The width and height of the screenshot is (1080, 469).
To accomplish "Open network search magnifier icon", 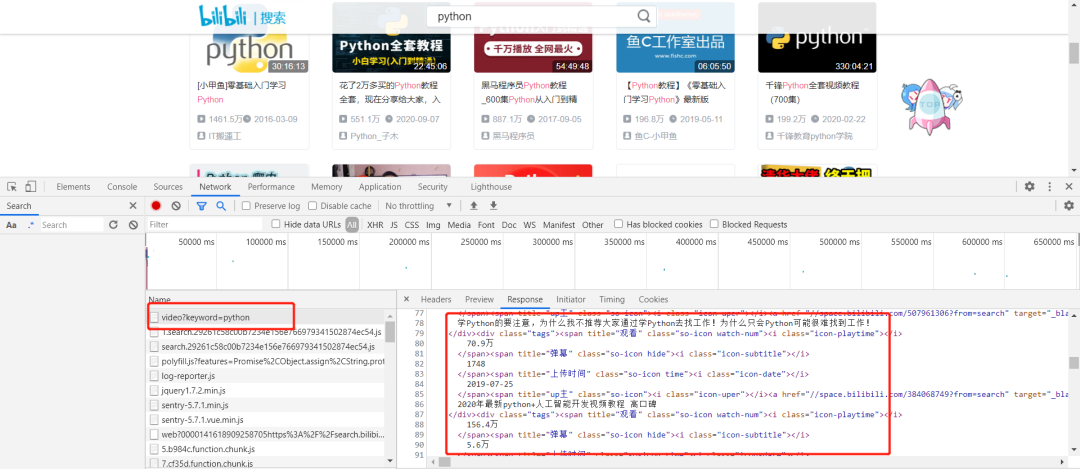I will pyautogui.click(x=221, y=206).
